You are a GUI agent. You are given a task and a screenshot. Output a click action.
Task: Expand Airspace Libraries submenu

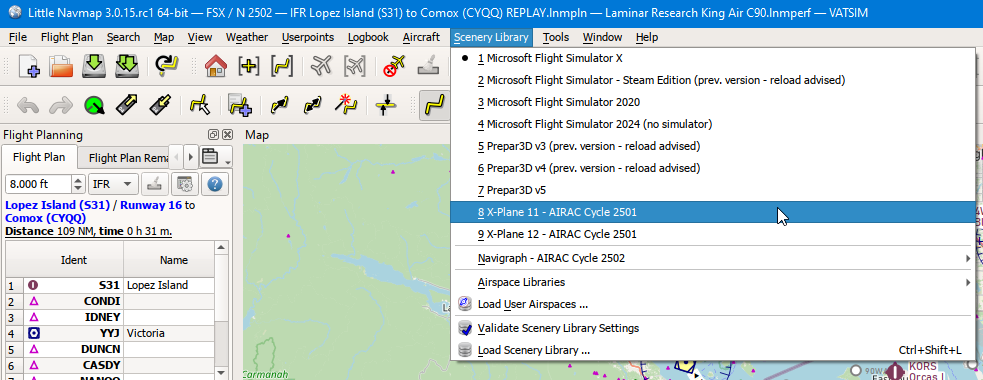coord(714,282)
